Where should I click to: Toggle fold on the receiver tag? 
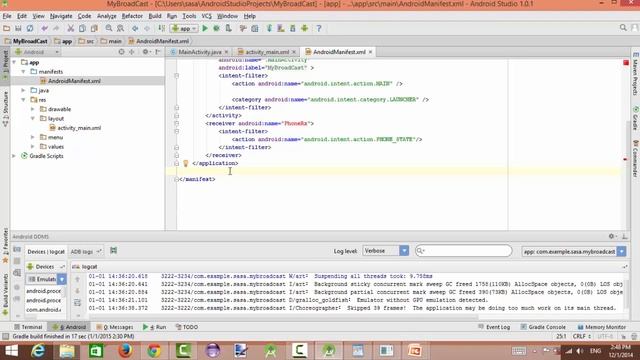click(x=176, y=123)
